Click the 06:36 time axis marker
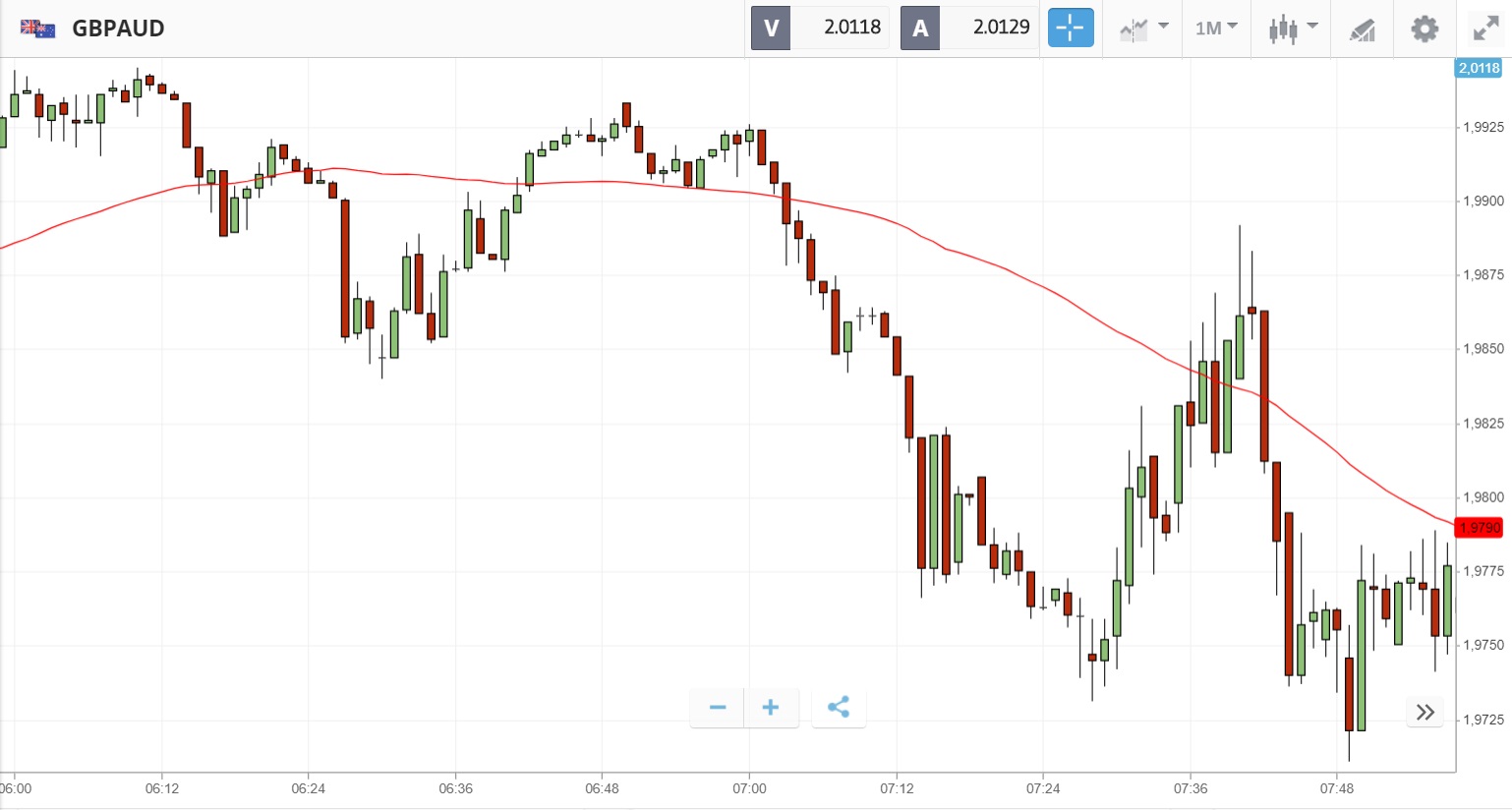 pyautogui.click(x=456, y=788)
